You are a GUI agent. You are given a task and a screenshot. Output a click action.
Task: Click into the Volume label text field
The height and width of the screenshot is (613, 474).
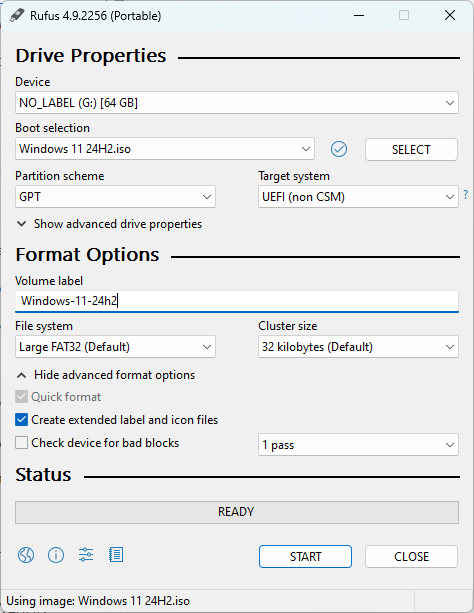click(x=237, y=301)
